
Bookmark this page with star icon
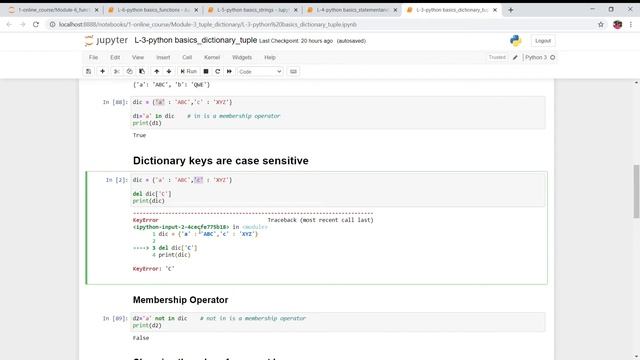point(601,24)
